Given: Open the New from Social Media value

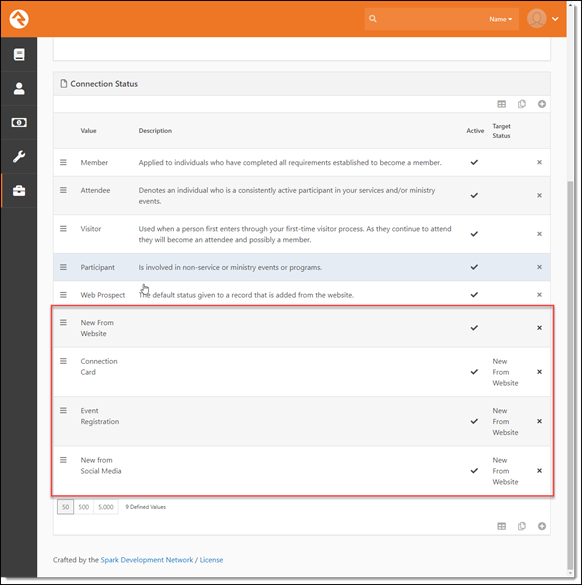Looking at the screenshot, I should 101,466.
